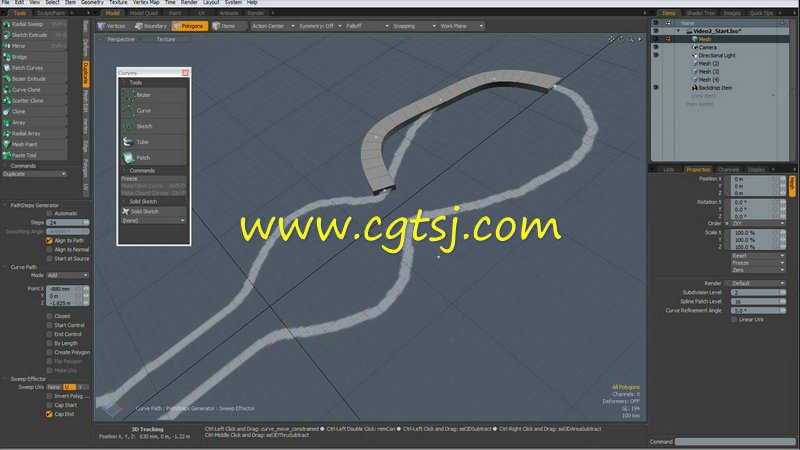Check the Closed curve option
The width and height of the screenshot is (800, 450).
point(49,316)
